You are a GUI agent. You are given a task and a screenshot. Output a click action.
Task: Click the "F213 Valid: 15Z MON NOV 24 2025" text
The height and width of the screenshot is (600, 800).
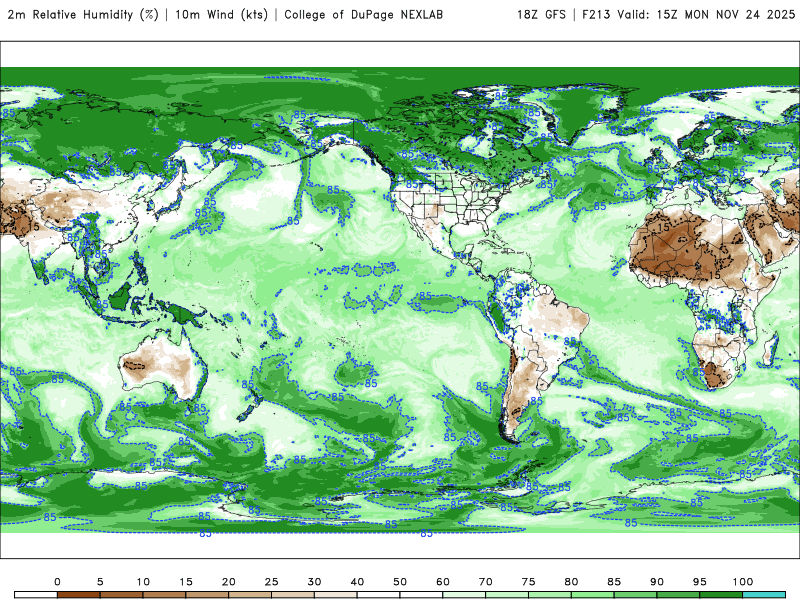click(688, 15)
